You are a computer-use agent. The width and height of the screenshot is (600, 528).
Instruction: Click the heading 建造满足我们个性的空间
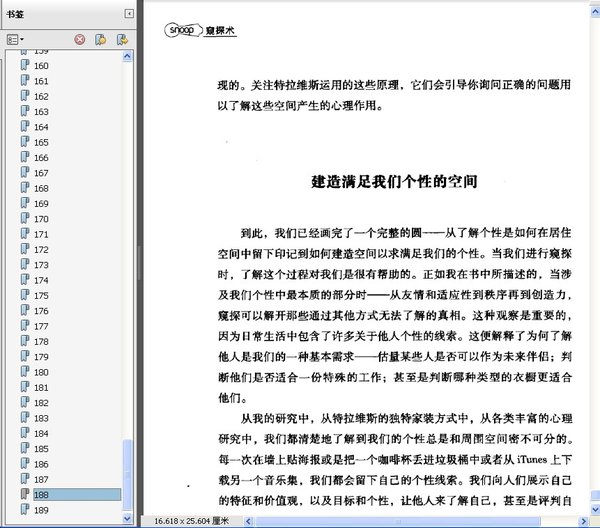tap(394, 181)
